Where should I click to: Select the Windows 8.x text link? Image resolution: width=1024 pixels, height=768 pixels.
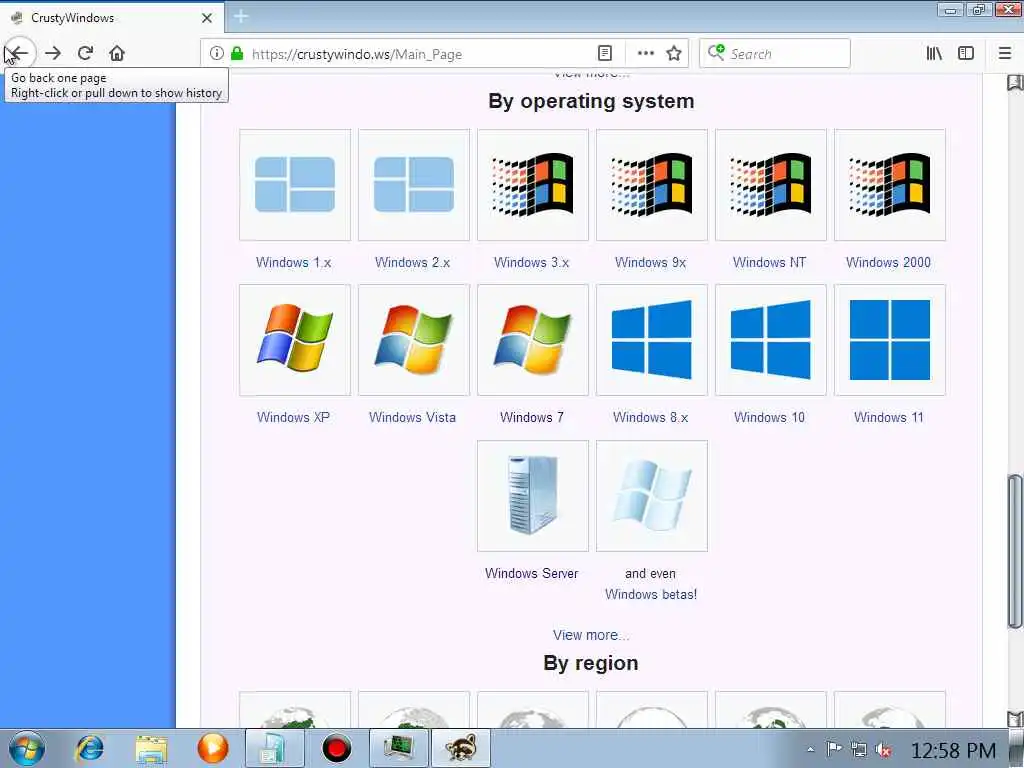pos(650,417)
